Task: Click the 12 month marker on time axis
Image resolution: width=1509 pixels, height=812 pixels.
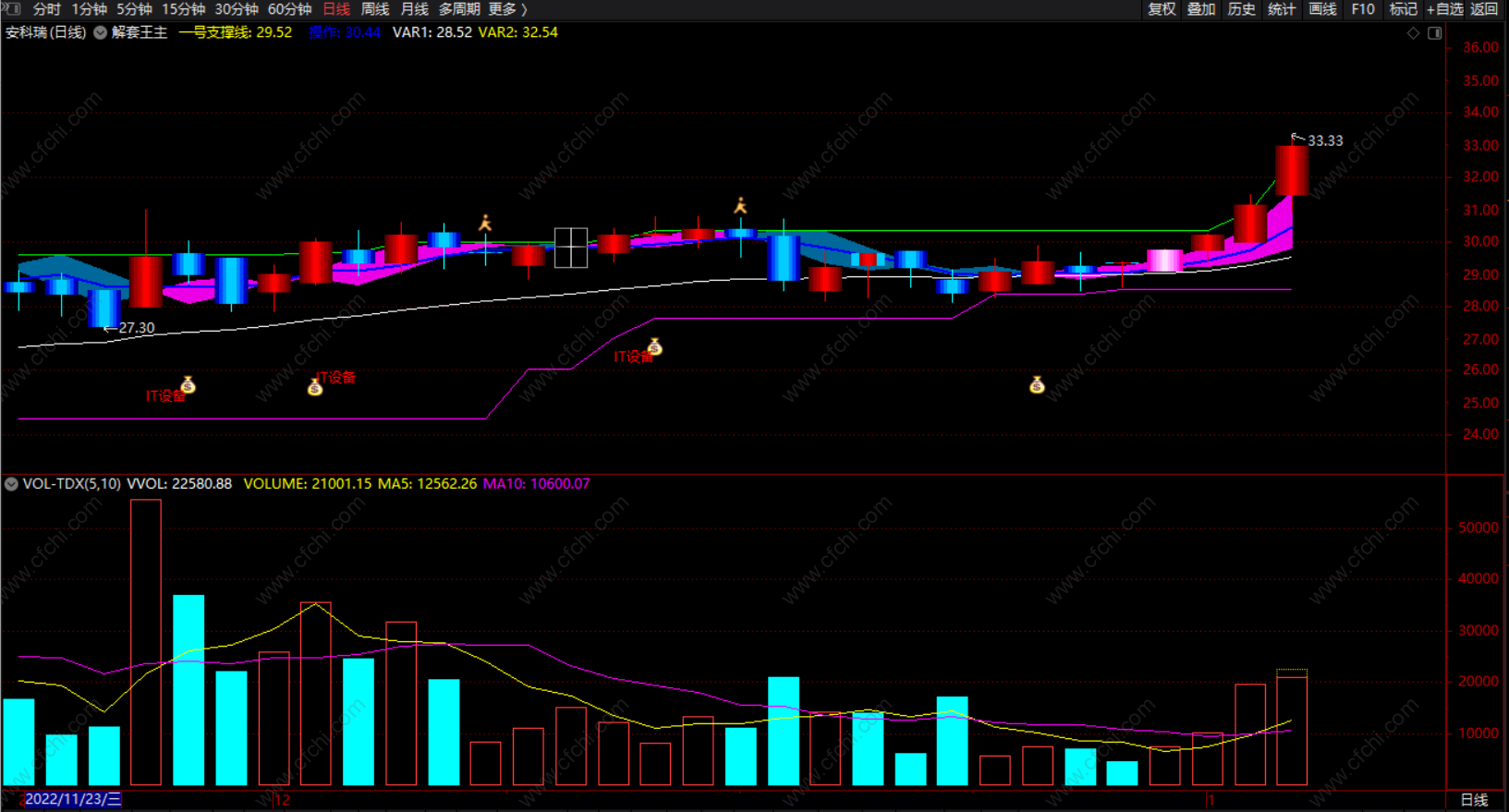Action: coord(282,800)
